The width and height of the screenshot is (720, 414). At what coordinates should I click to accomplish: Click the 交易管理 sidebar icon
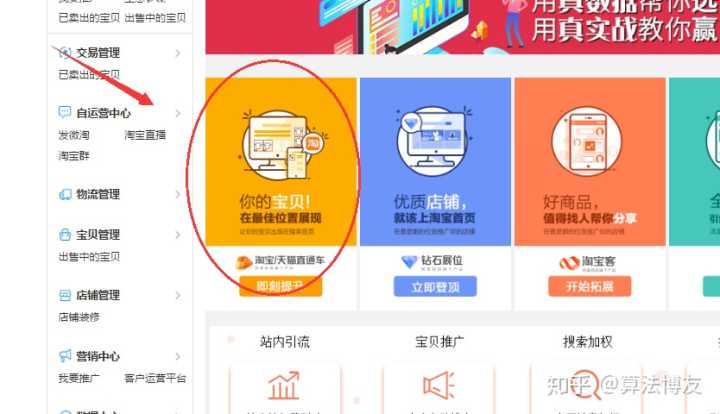65,53
